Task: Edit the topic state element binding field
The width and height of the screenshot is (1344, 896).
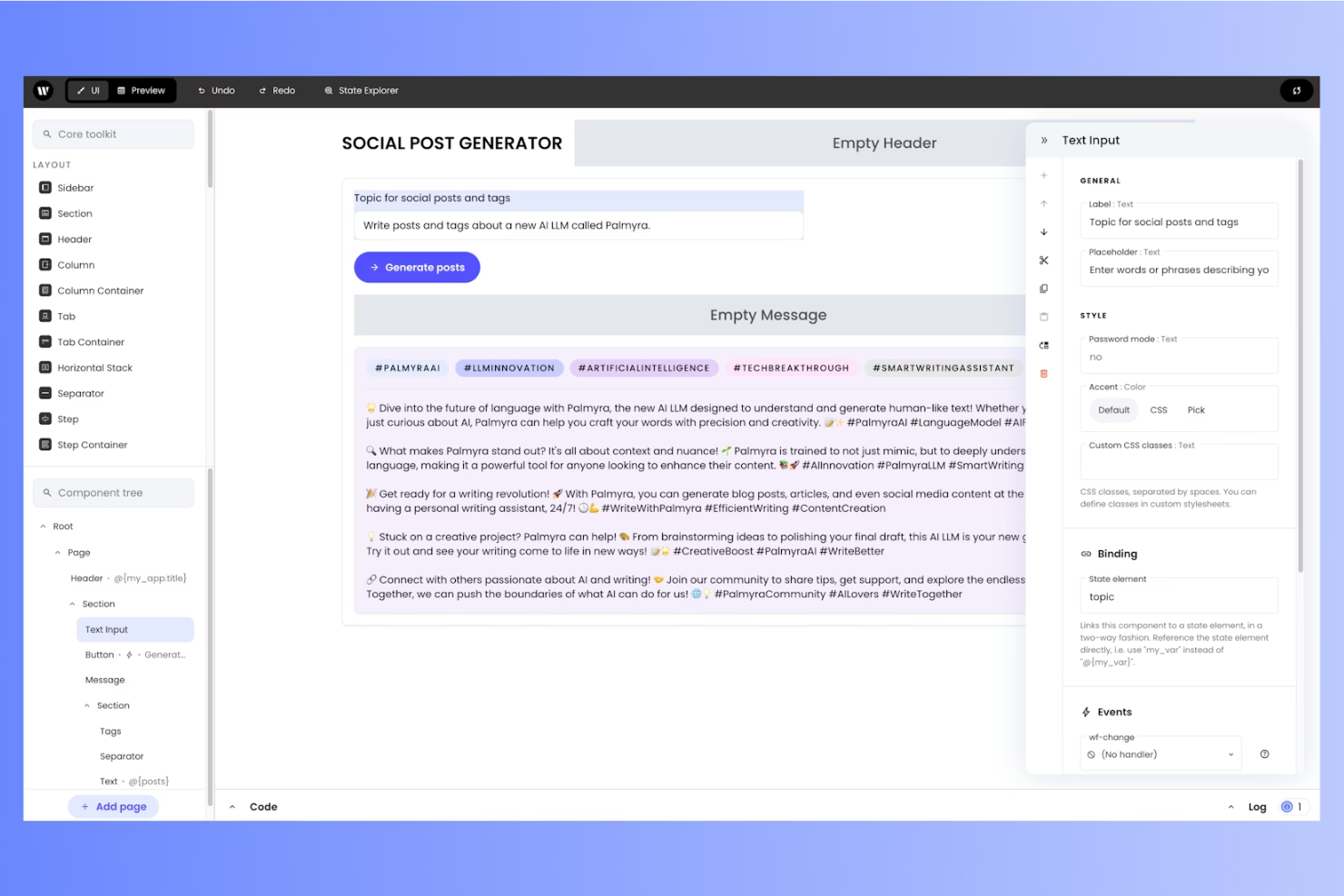Action: pyautogui.click(x=1178, y=596)
